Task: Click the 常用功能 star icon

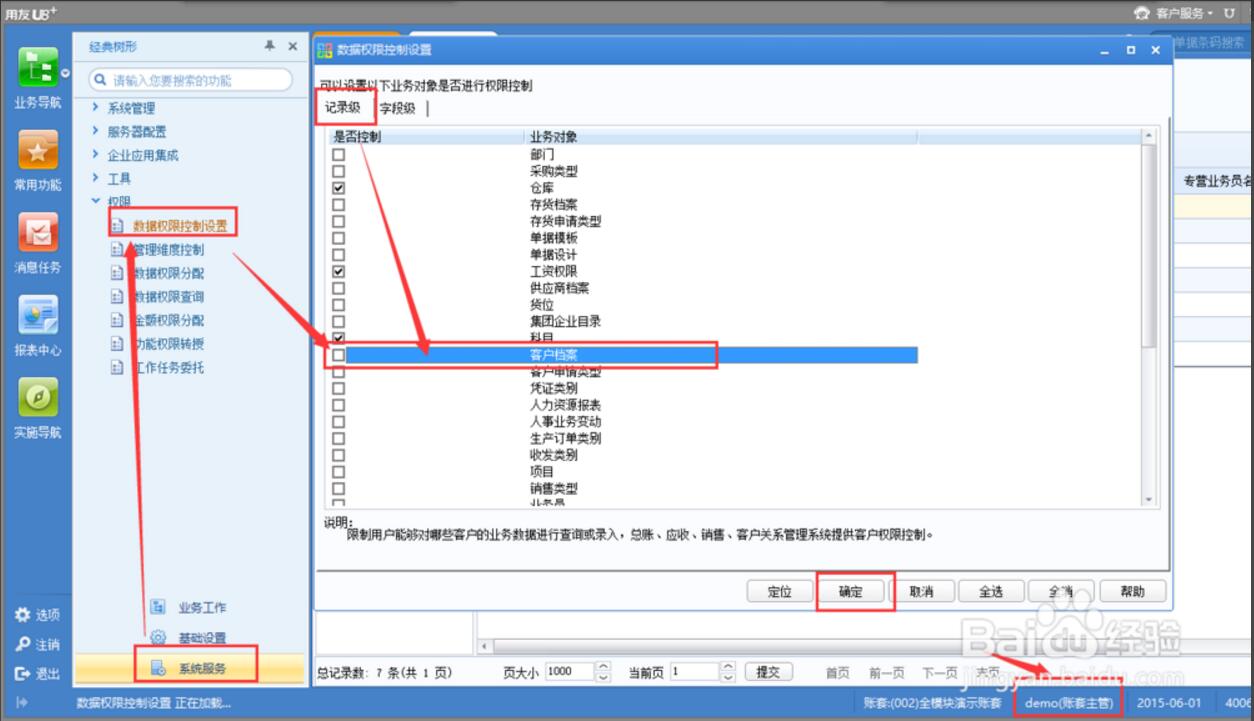Action: [x=38, y=151]
